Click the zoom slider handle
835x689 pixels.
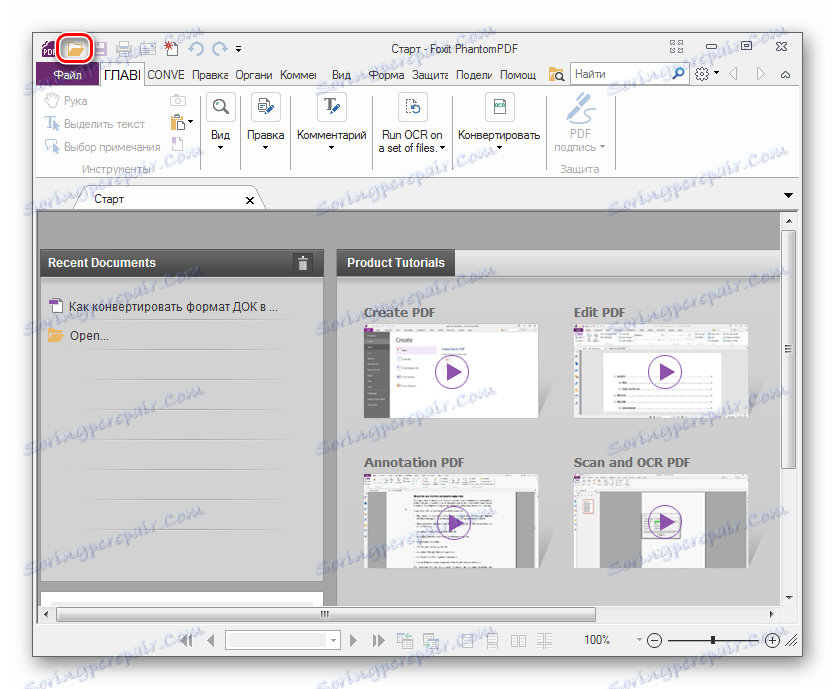click(713, 641)
